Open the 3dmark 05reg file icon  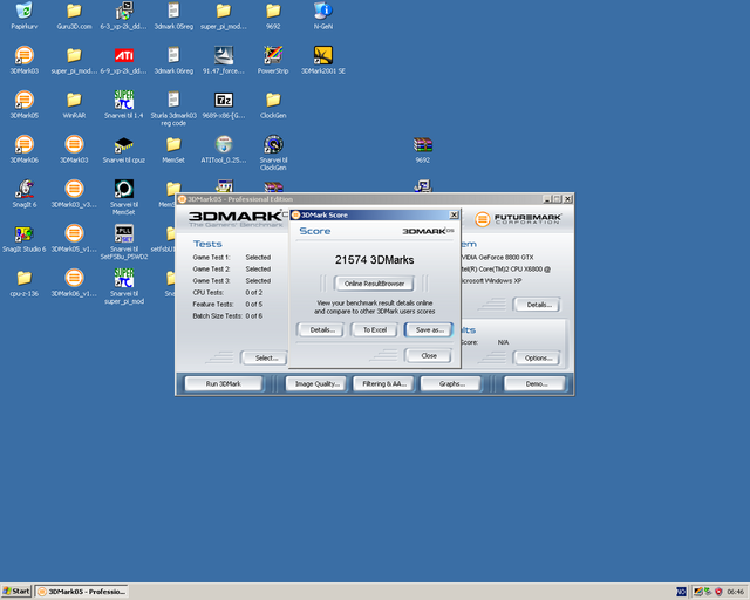[174, 16]
